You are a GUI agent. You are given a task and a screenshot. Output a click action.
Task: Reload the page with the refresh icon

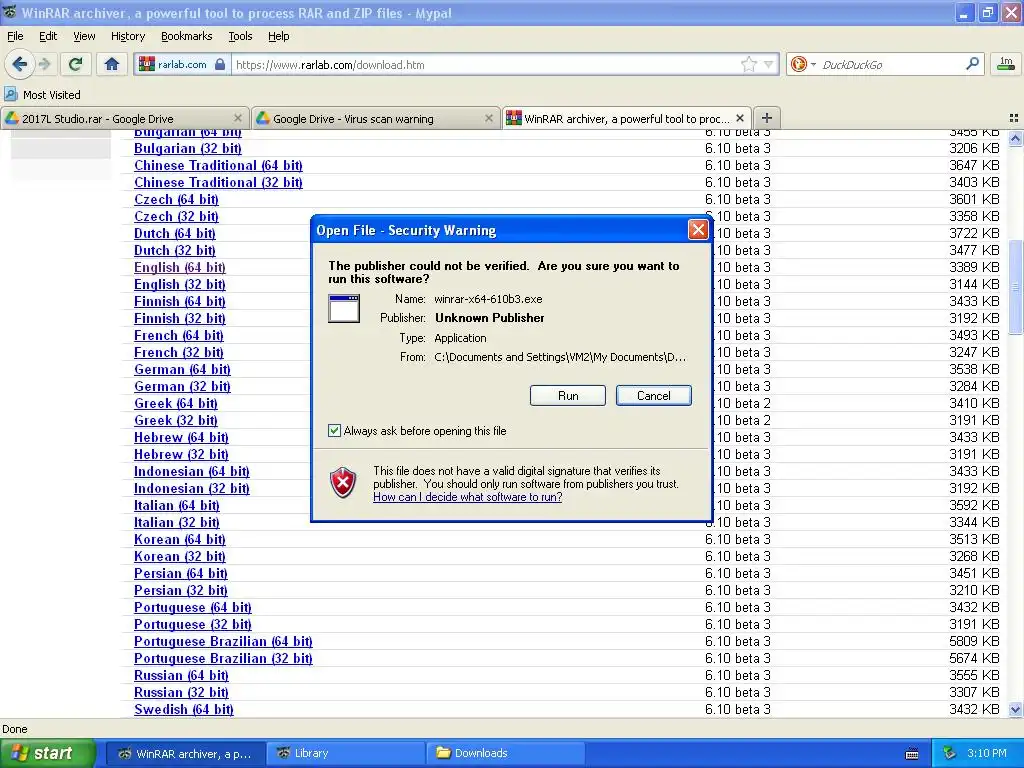pyautogui.click(x=75, y=64)
